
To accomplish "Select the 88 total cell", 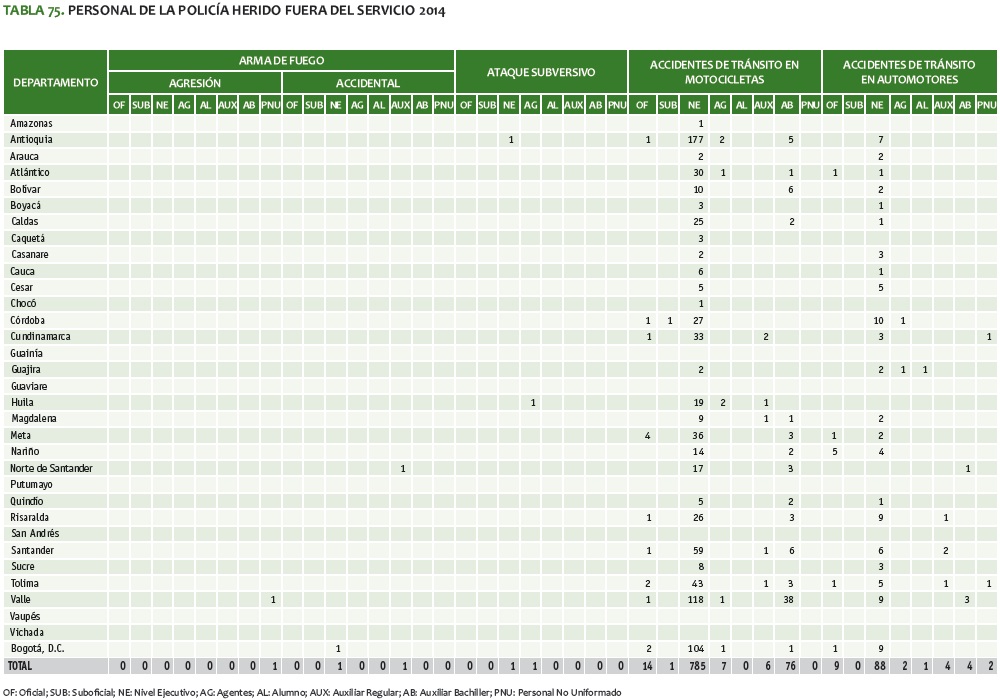I will (879, 665).
